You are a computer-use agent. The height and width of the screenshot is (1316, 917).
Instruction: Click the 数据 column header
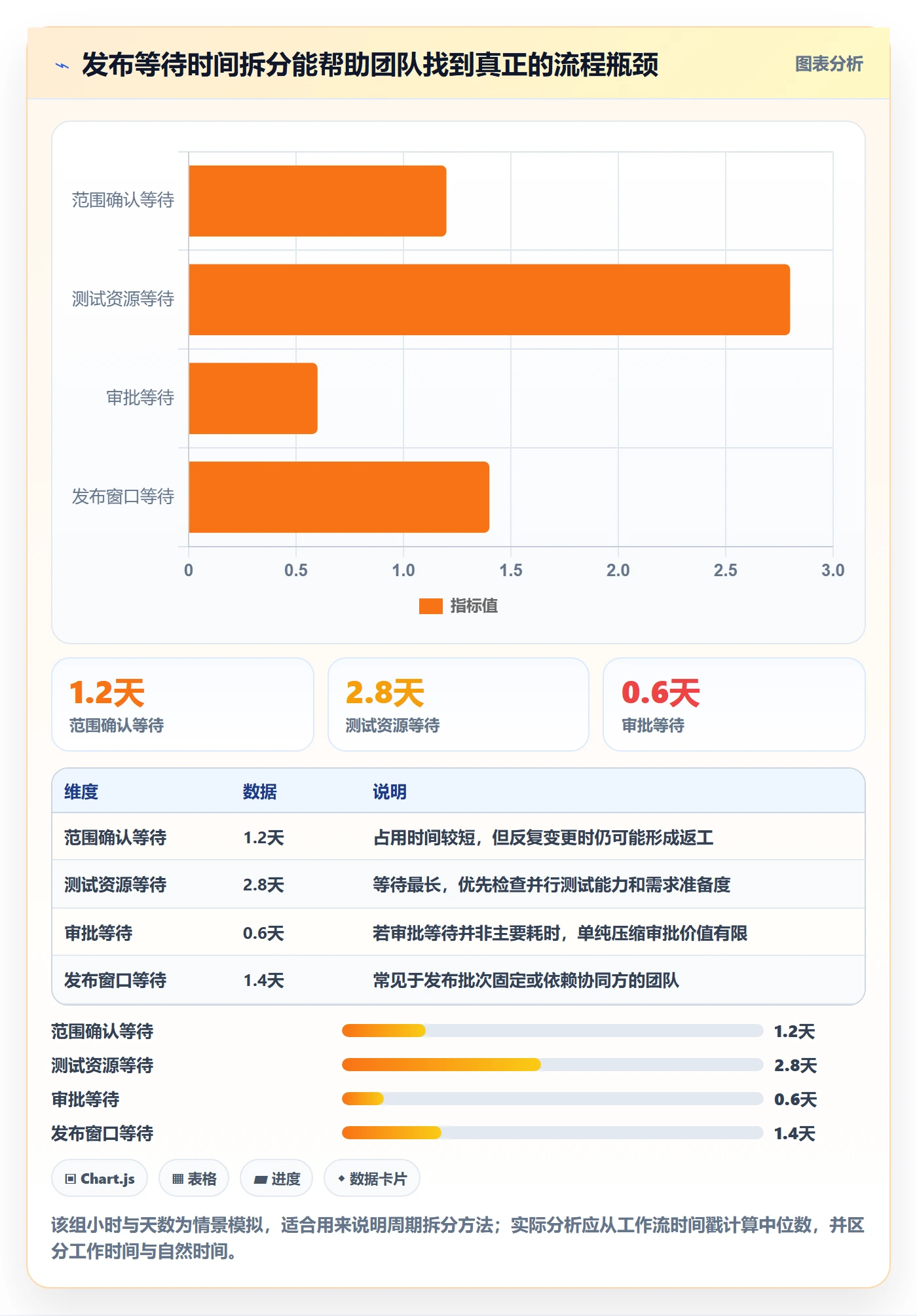pos(260,792)
